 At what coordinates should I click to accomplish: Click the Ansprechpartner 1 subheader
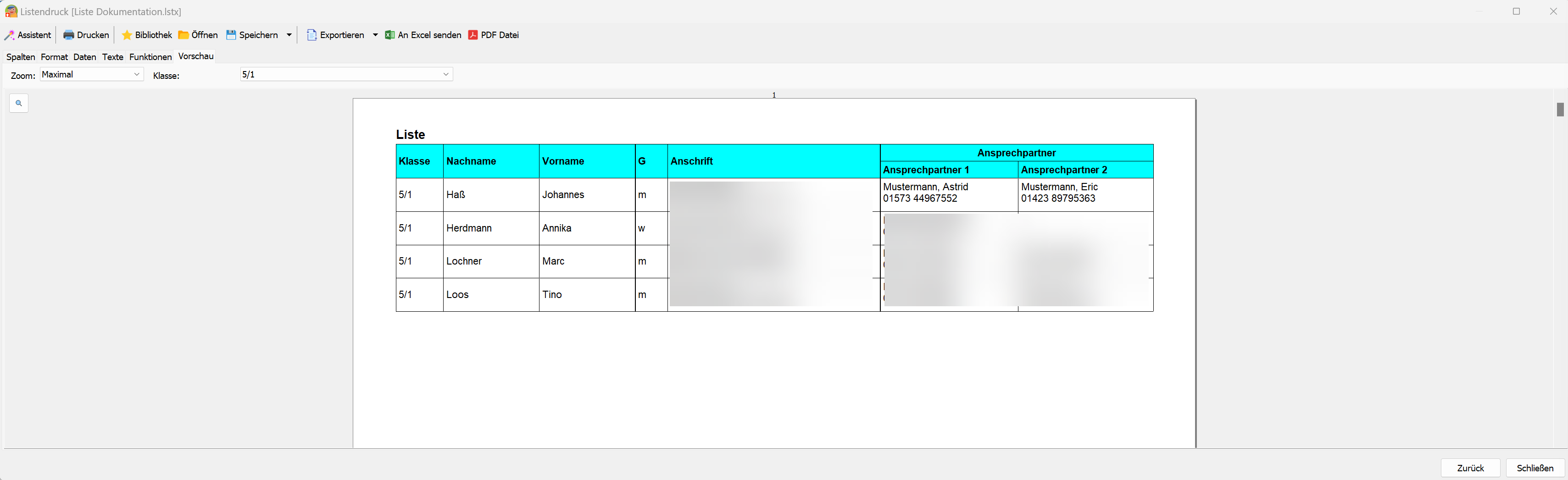click(949, 170)
